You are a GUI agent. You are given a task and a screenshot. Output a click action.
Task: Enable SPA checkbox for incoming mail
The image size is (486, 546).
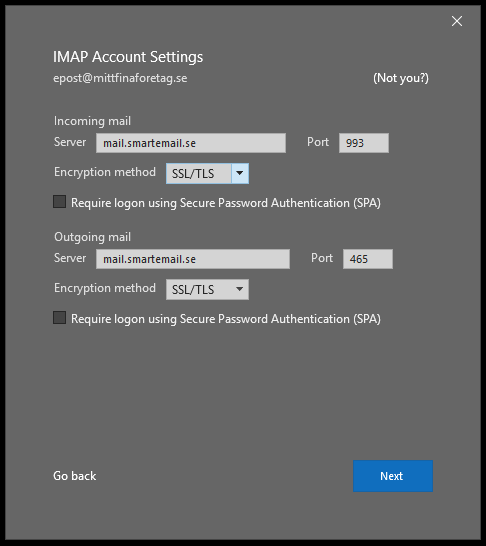click(x=60, y=202)
